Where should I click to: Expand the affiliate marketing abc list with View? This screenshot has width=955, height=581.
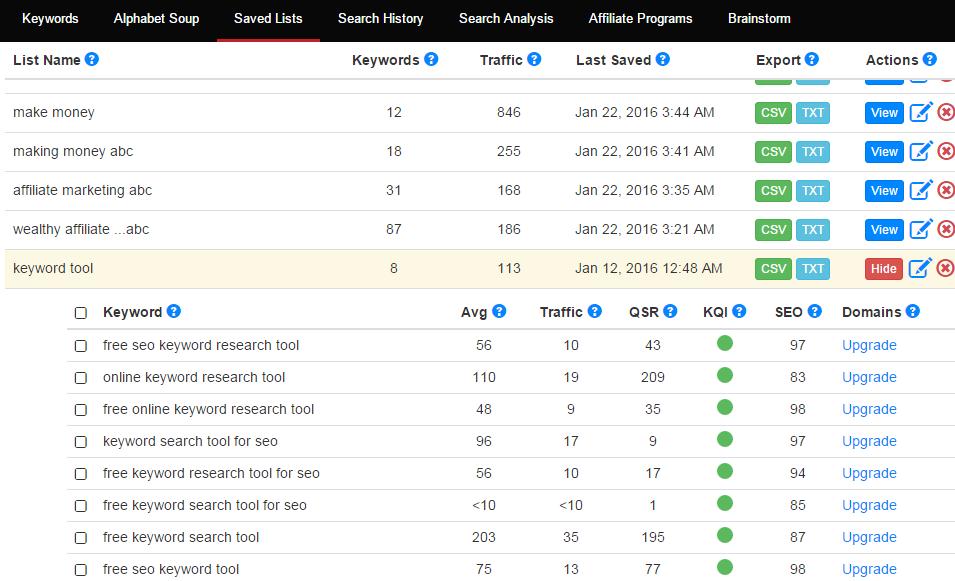tap(884, 191)
